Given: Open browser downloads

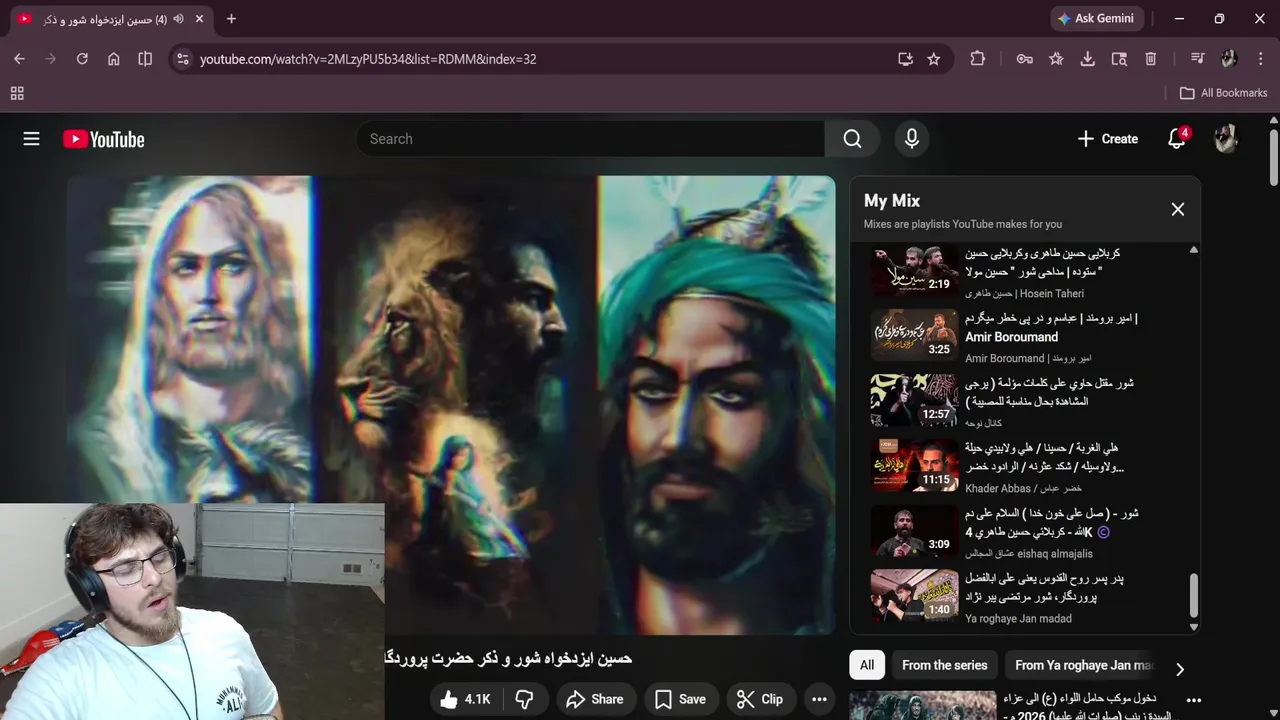Looking at the screenshot, I should point(1087,59).
